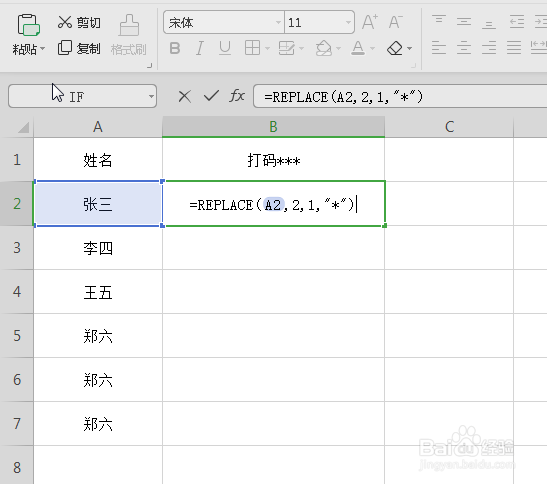Screen dimensions: 547x484
Task: Click empty cell C2
Action: tap(449, 204)
